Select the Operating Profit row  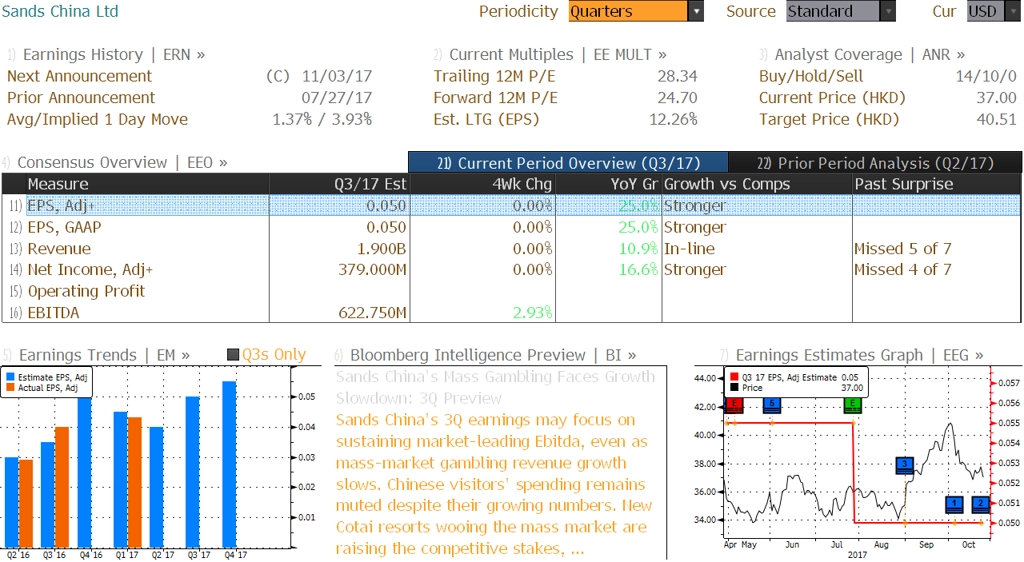point(511,291)
